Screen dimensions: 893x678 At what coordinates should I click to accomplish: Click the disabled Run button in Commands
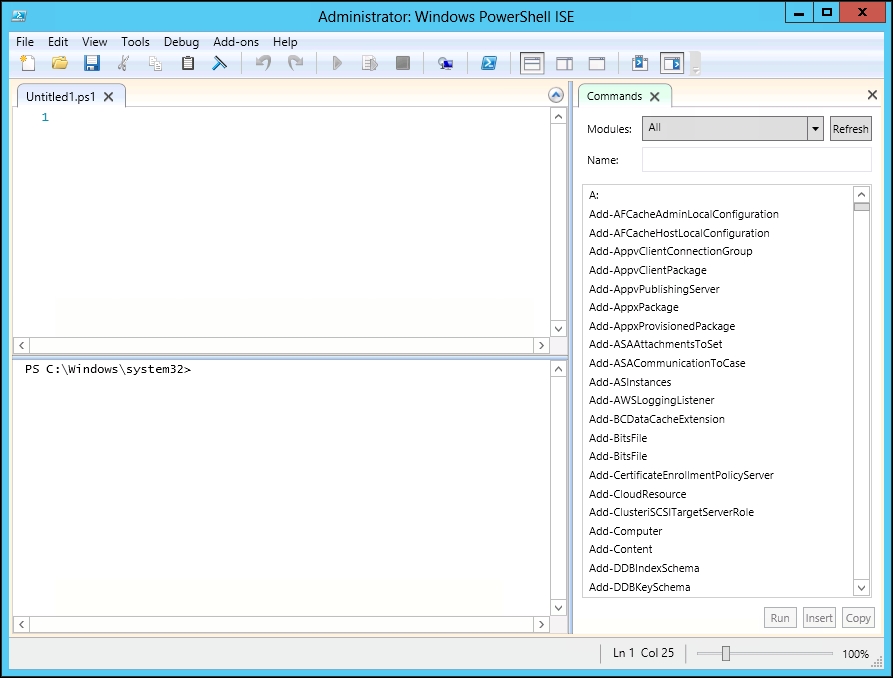(780, 618)
